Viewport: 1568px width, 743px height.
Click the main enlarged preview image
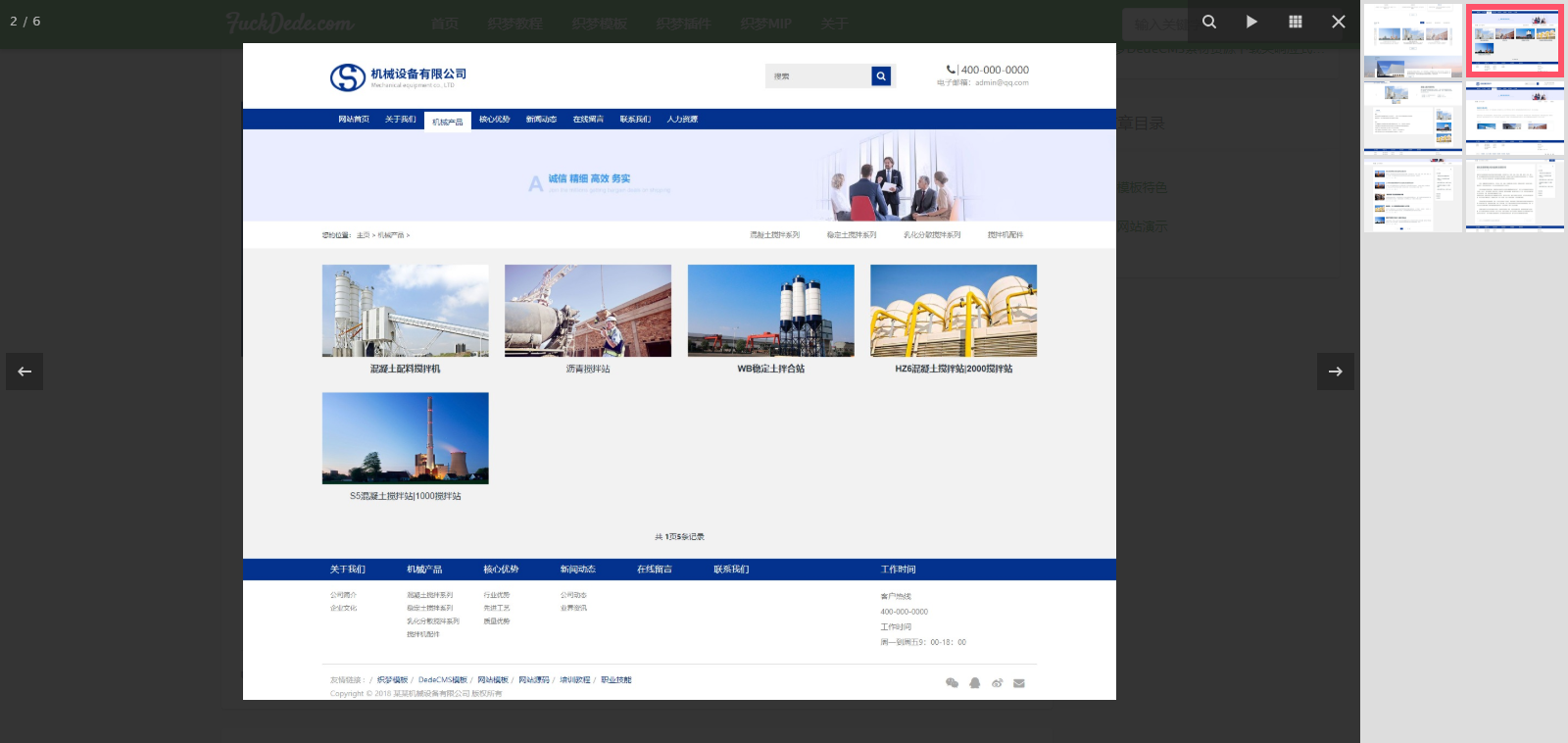[679, 371]
